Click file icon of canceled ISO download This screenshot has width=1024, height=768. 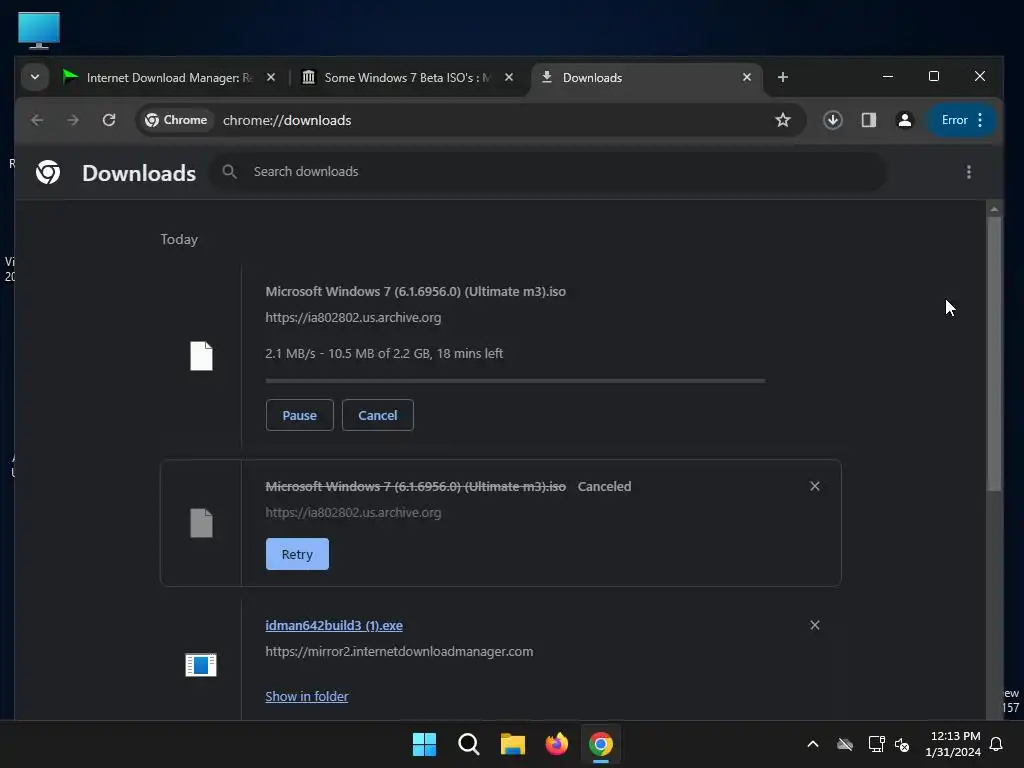pyautogui.click(x=201, y=523)
